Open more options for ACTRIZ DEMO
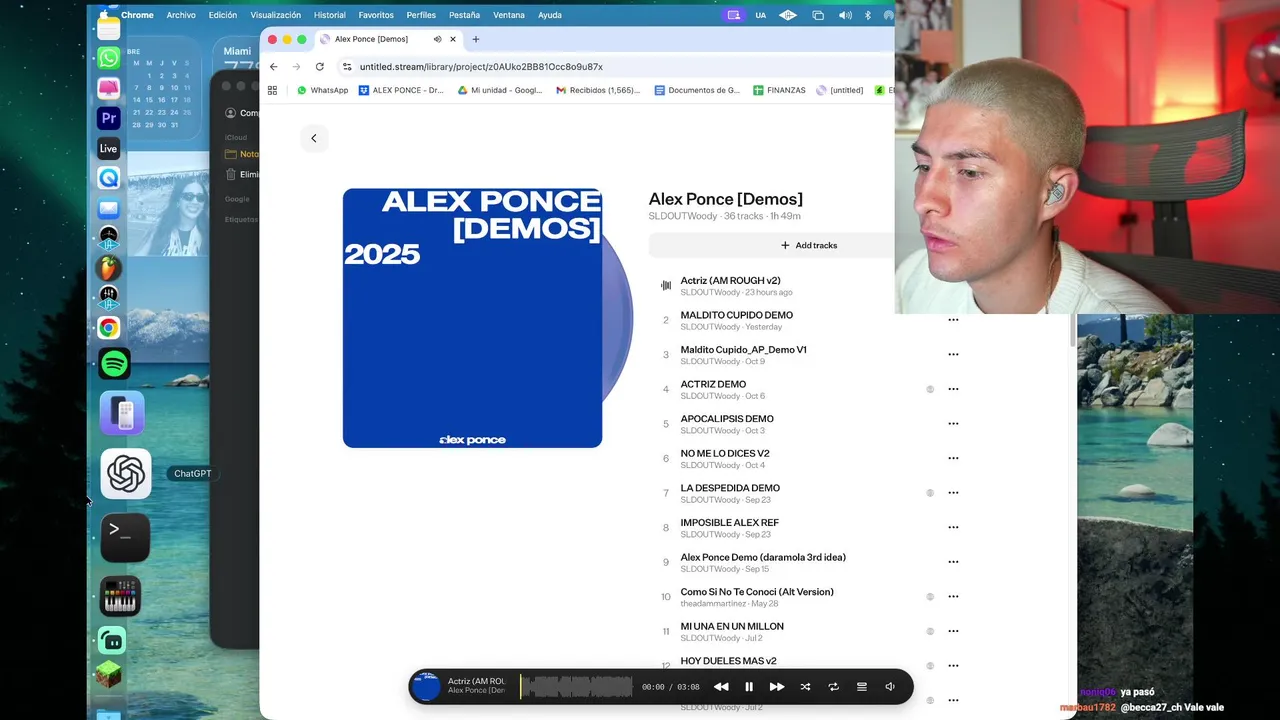 pos(953,389)
